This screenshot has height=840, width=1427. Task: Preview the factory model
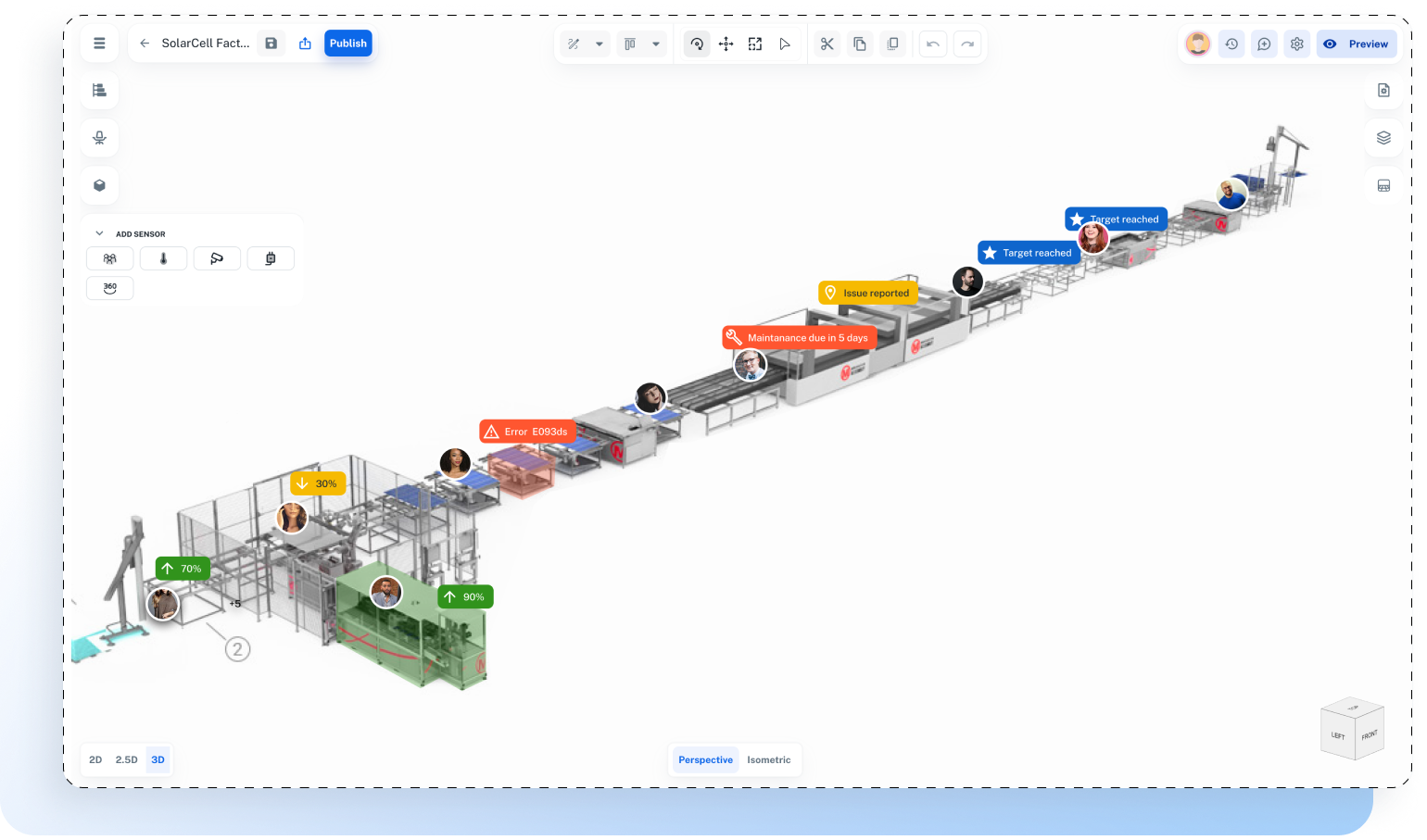click(1357, 44)
